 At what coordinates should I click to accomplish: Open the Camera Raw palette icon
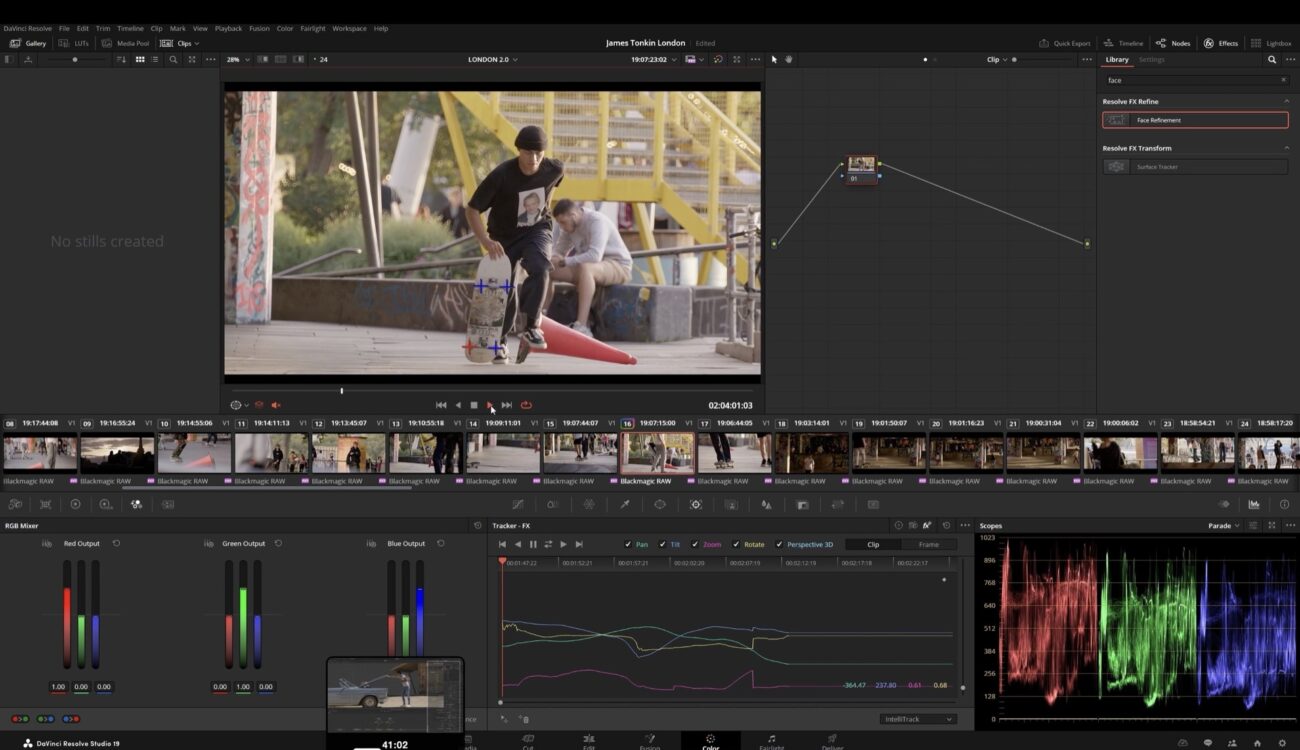coord(15,504)
